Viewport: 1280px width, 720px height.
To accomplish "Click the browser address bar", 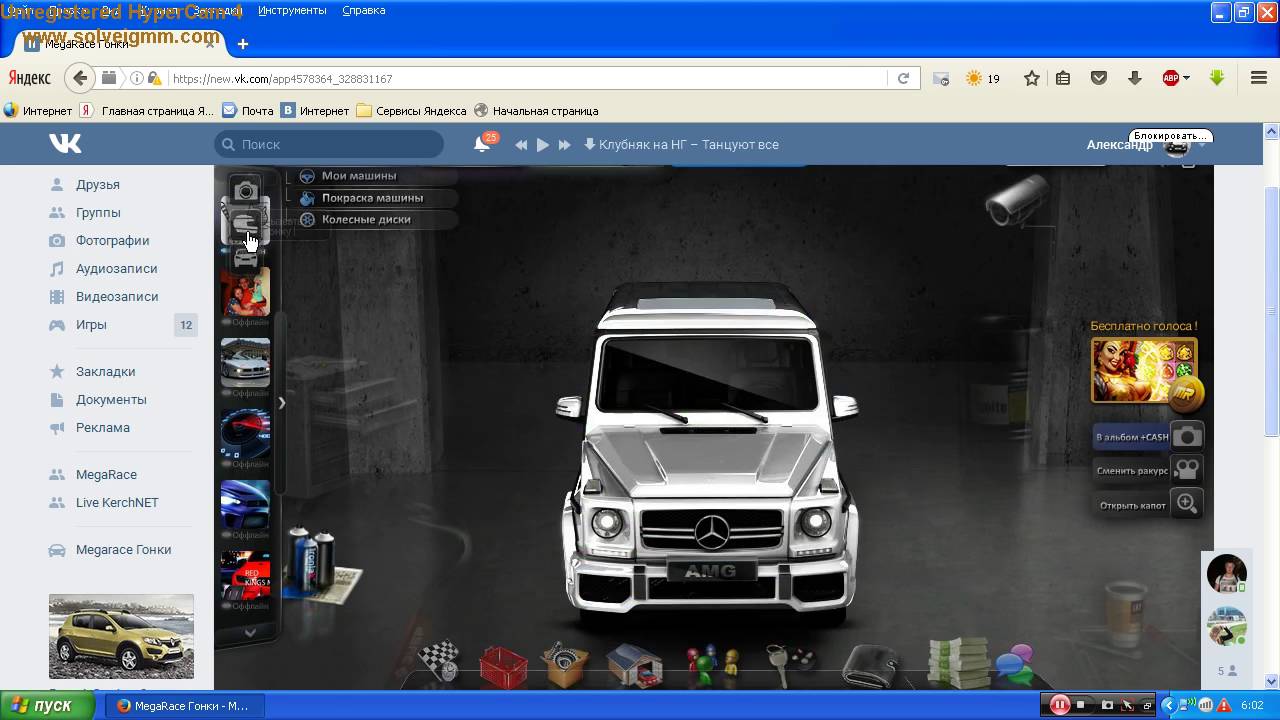I will click(527, 78).
